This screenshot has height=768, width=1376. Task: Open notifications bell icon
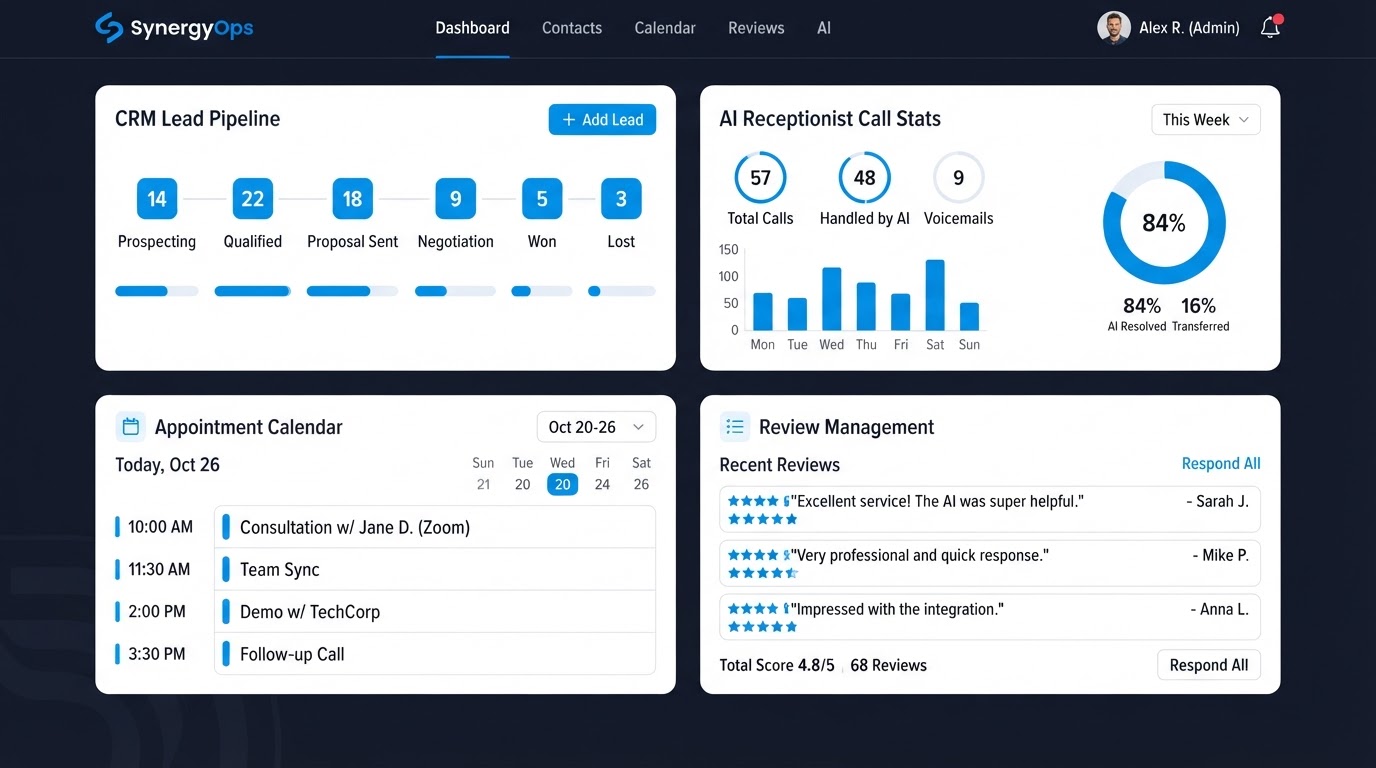point(1271,27)
